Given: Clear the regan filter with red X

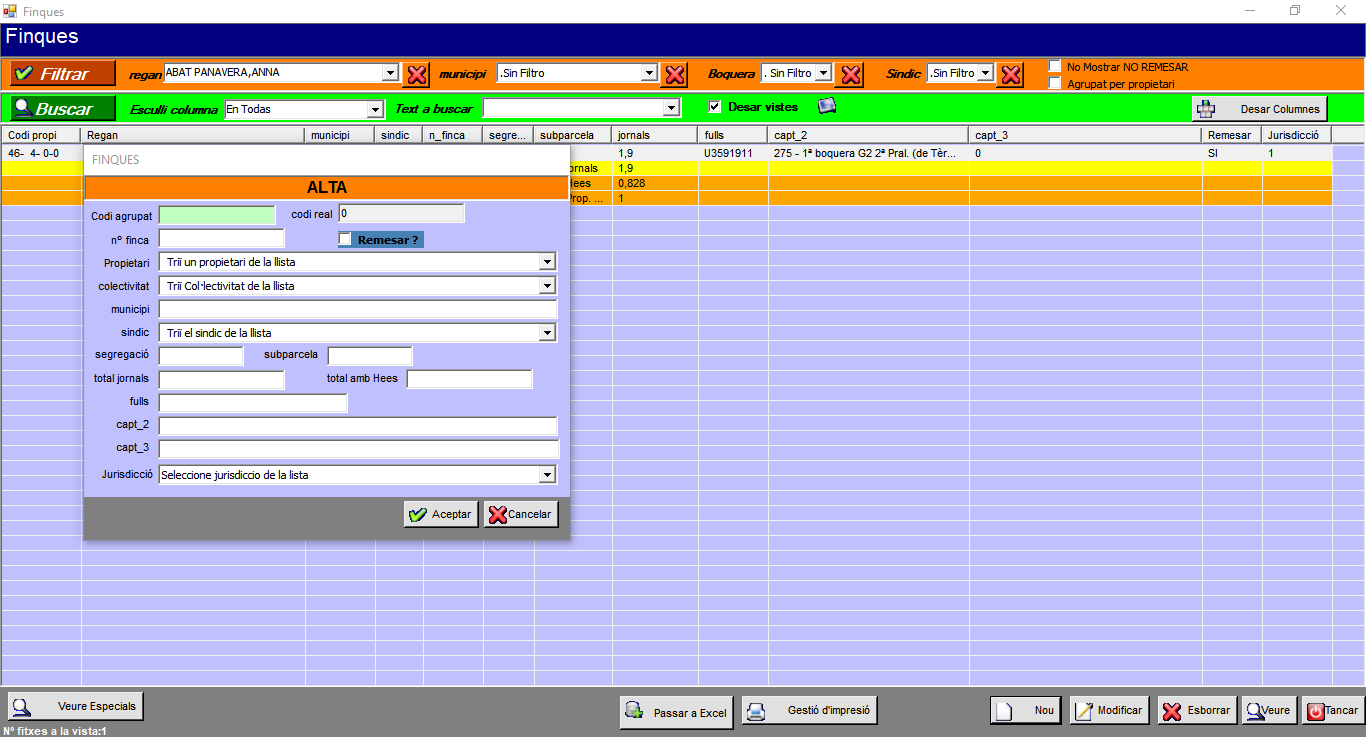Looking at the screenshot, I should (417, 74).
